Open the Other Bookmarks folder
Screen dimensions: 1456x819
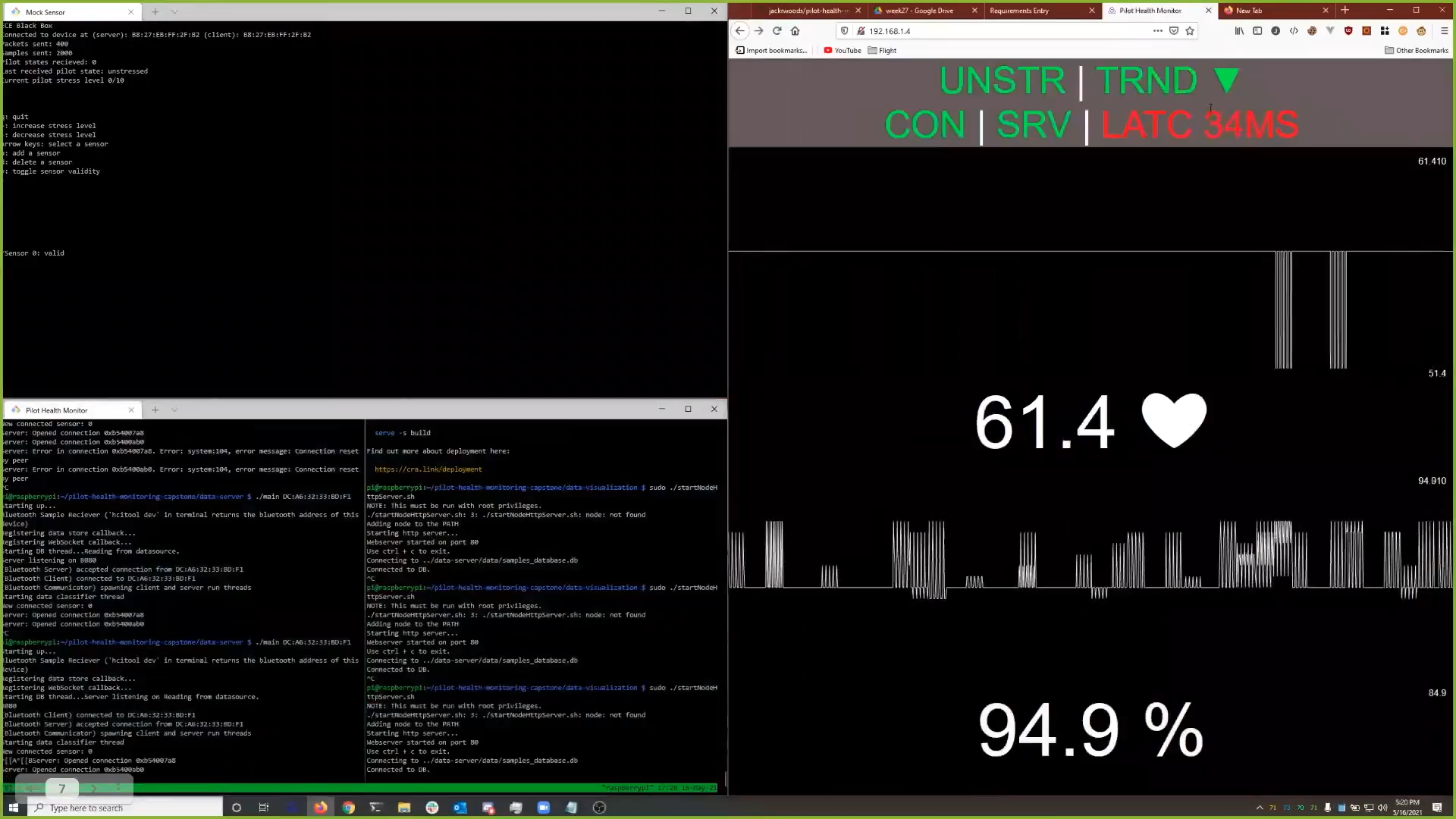[1416, 51]
